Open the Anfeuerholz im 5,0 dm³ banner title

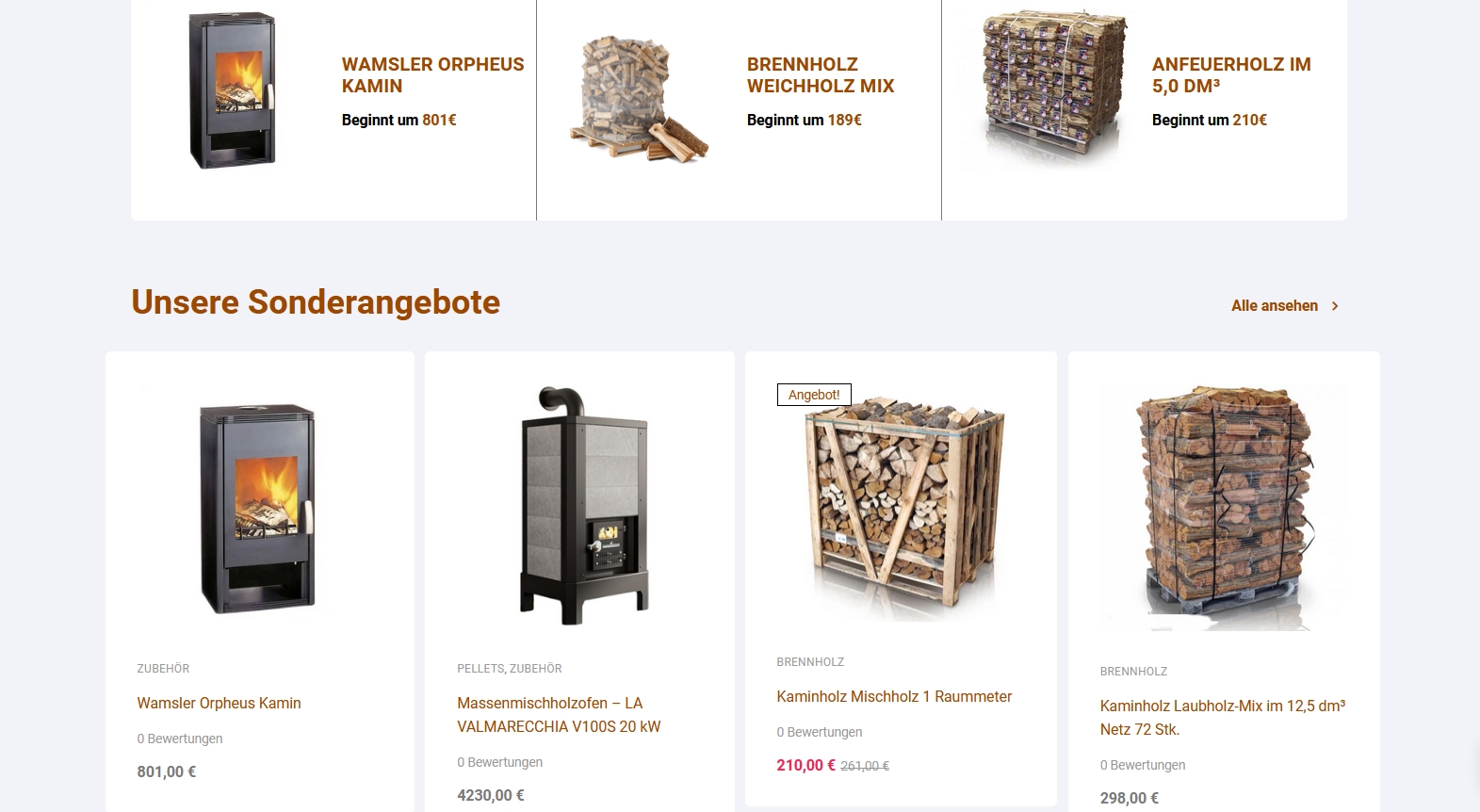[x=1230, y=75]
